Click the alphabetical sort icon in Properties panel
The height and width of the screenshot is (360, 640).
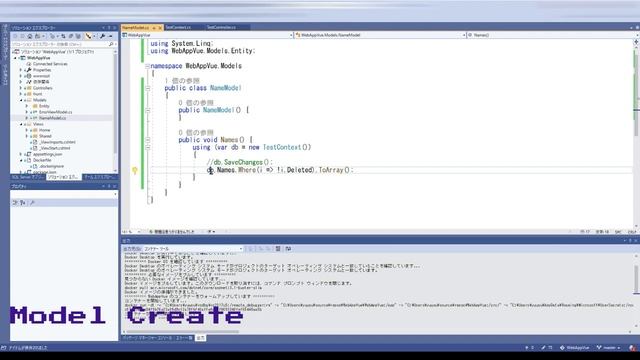click(x=23, y=202)
